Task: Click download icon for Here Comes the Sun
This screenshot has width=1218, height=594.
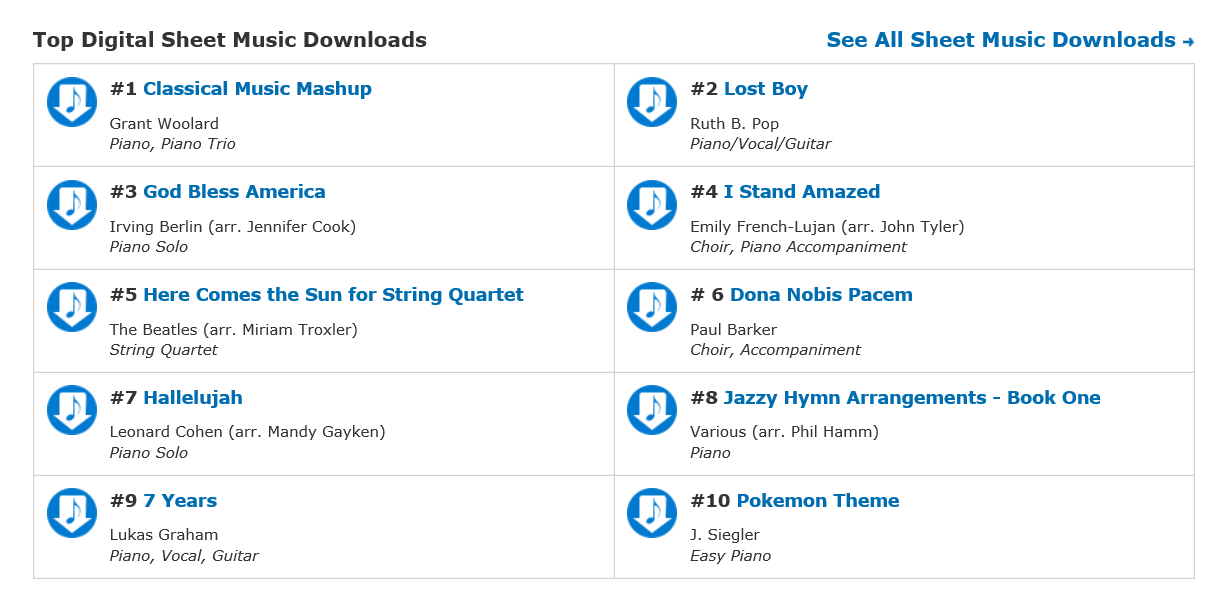Action: coord(71,307)
